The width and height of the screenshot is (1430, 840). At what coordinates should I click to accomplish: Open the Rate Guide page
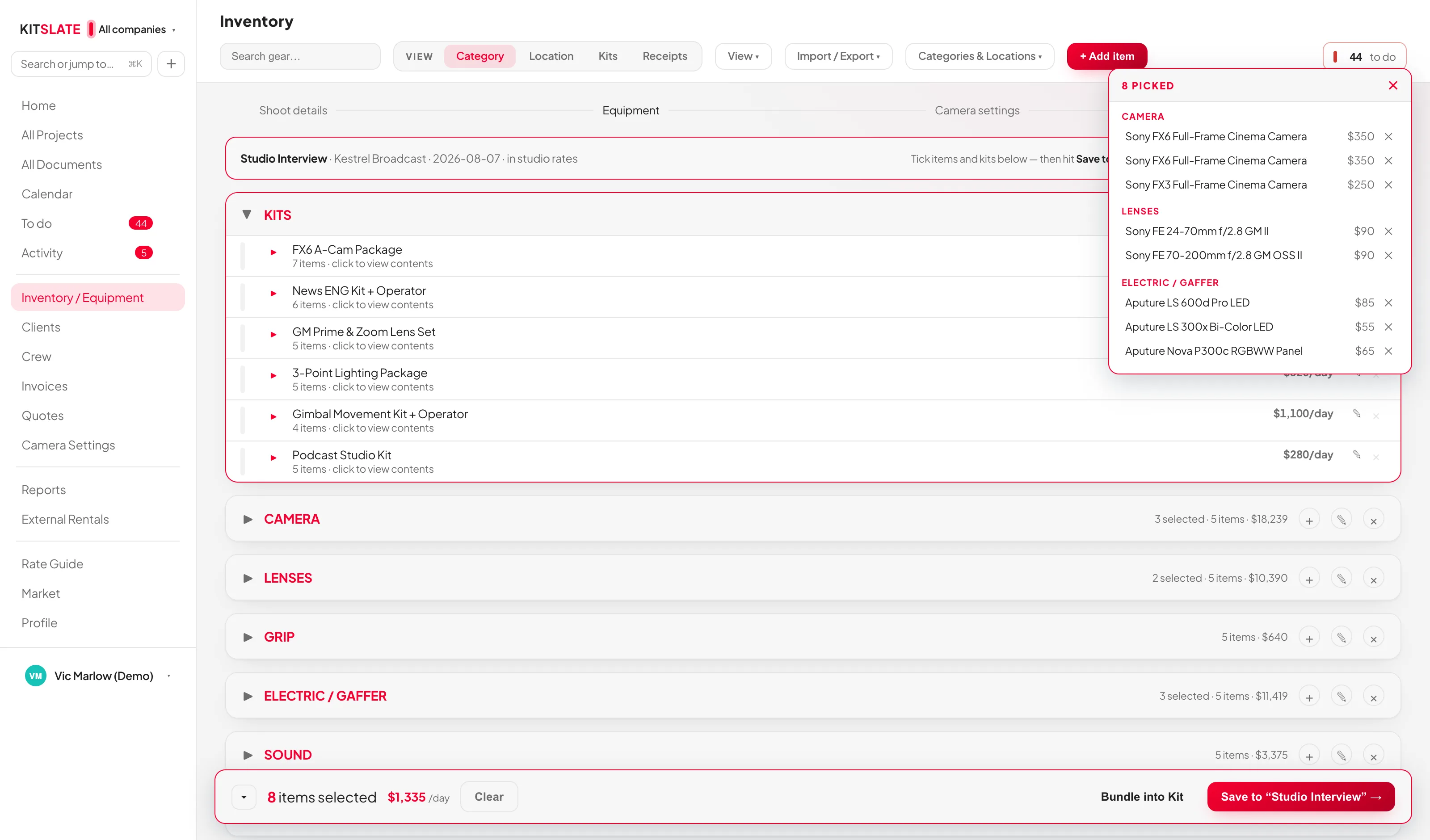pos(52,564)
